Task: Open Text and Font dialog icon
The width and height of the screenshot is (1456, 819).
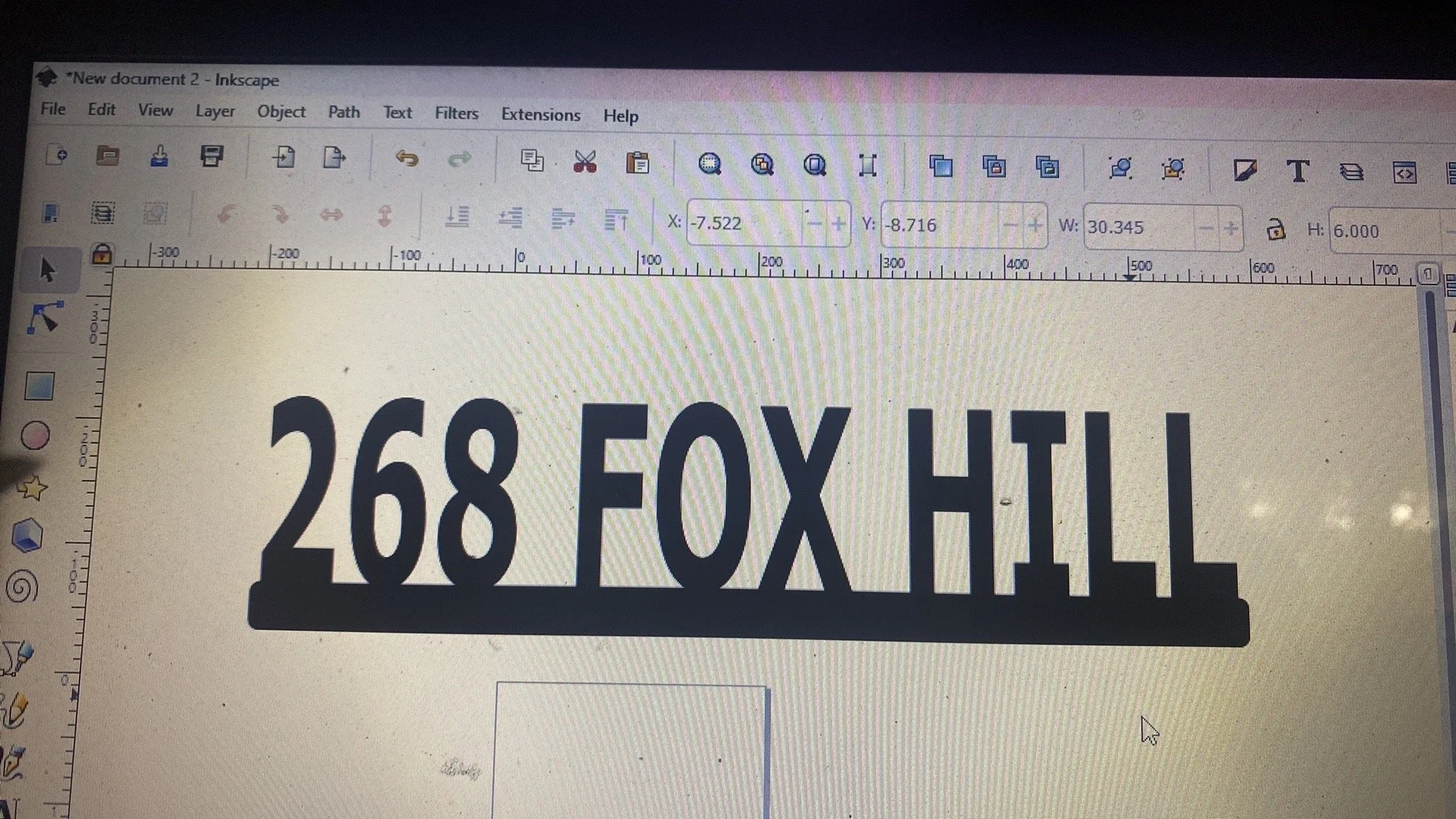Action: tap(1298, 171)
